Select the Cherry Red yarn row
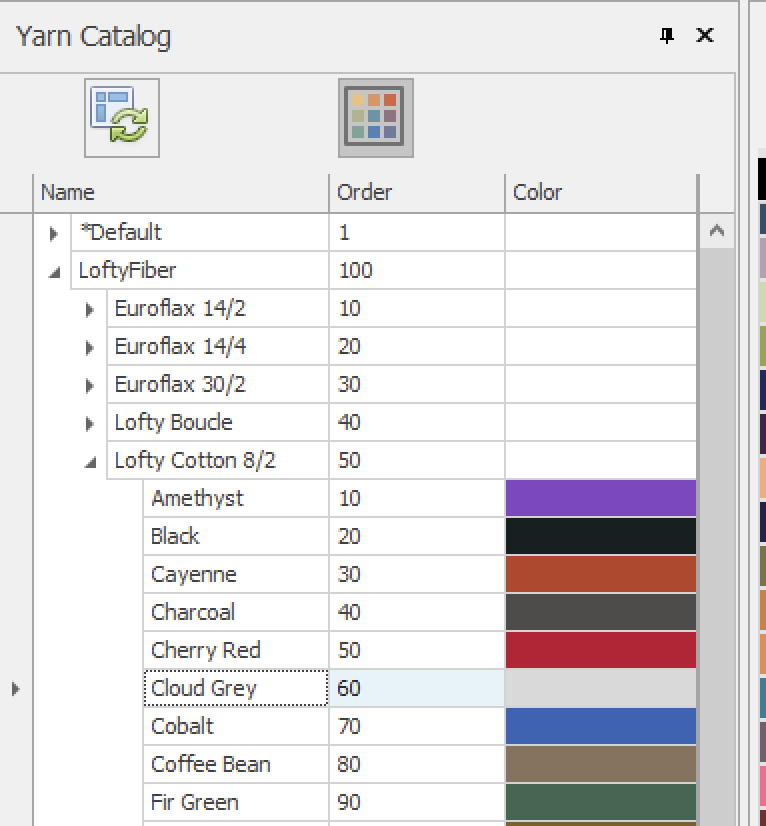 pyautogui.click(x=206, y=650)
